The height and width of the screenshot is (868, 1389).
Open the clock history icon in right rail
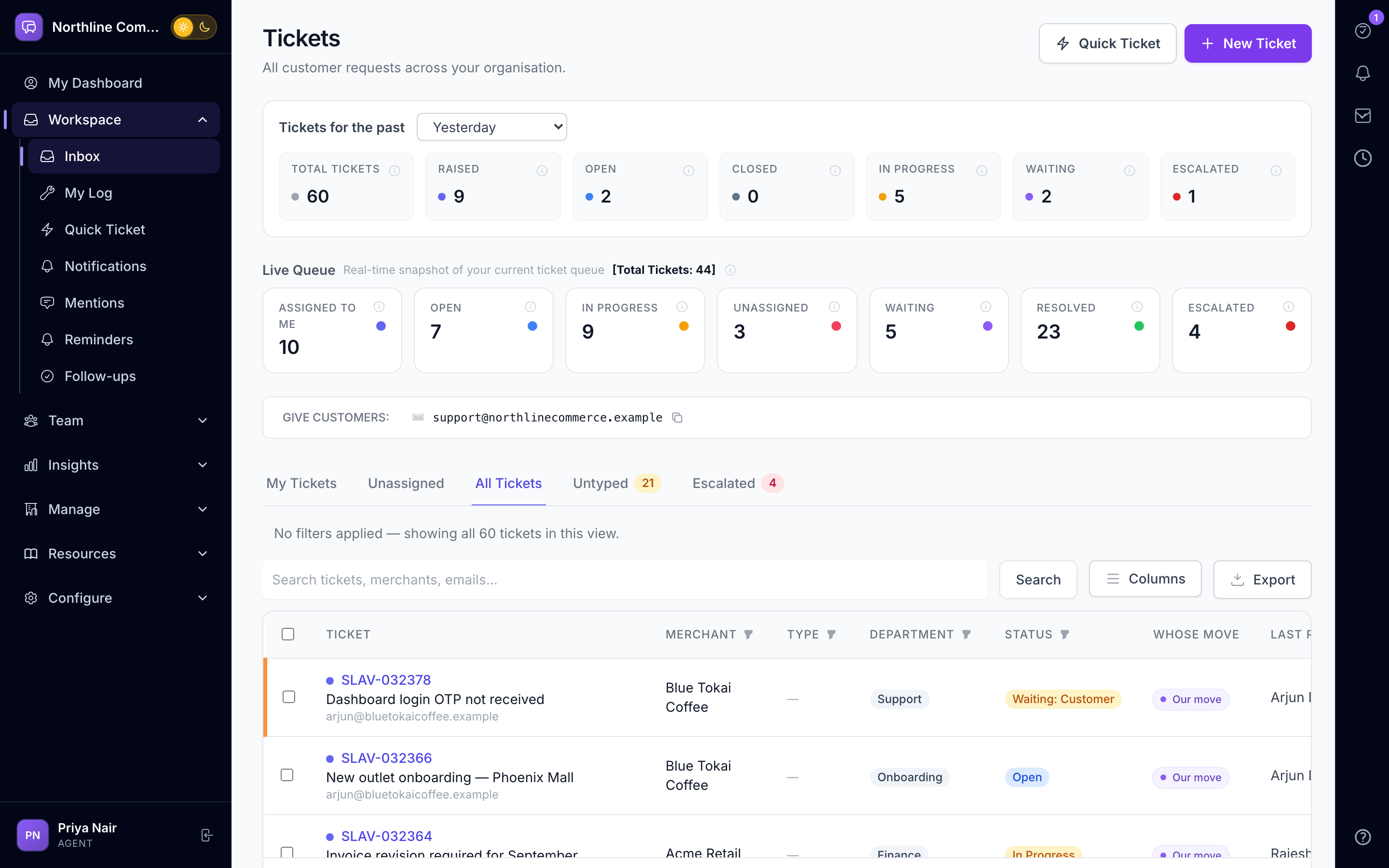(1362, 158)
